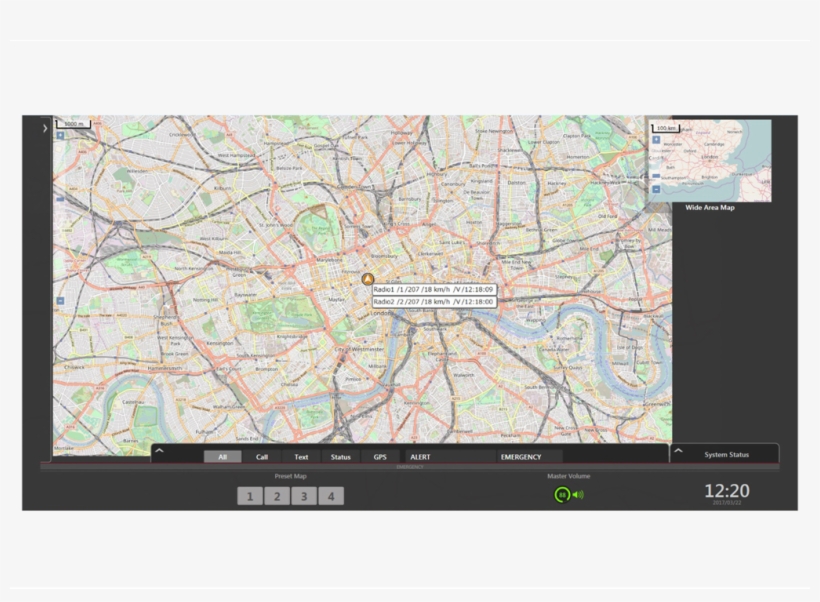
Task: Switch to Preset Map 4
Action: [331, 496]
